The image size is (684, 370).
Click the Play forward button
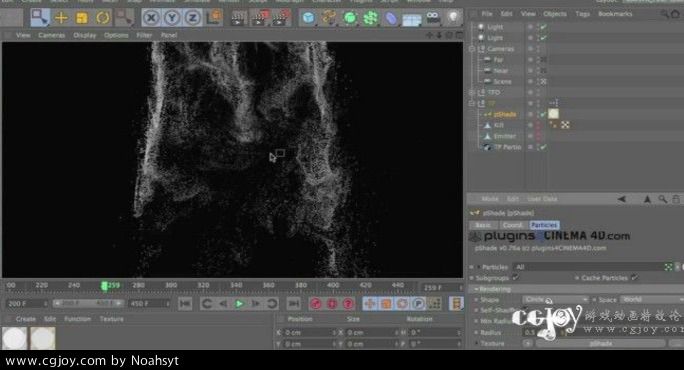click(x=239, y=303)
